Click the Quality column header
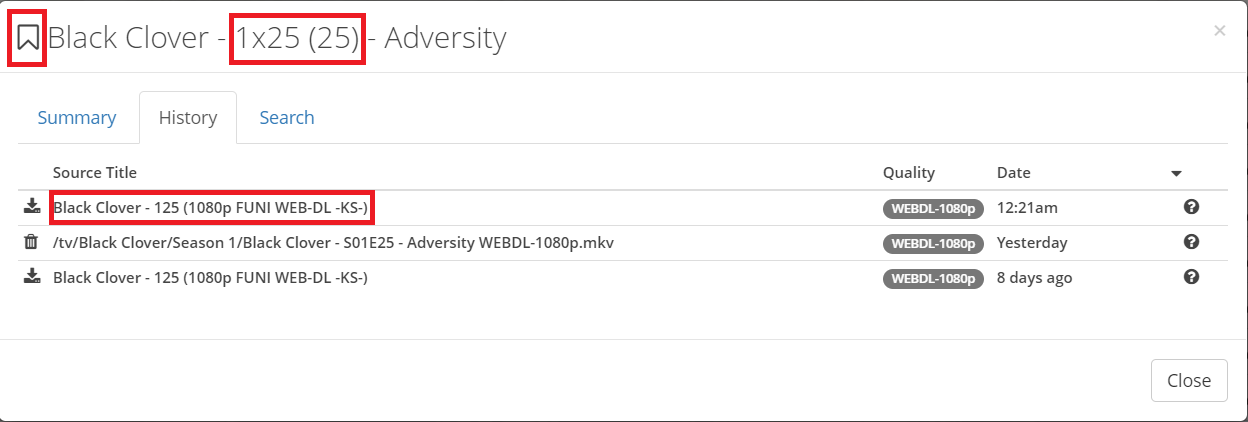The image size is (1248, 422). (x=909, y=173)
